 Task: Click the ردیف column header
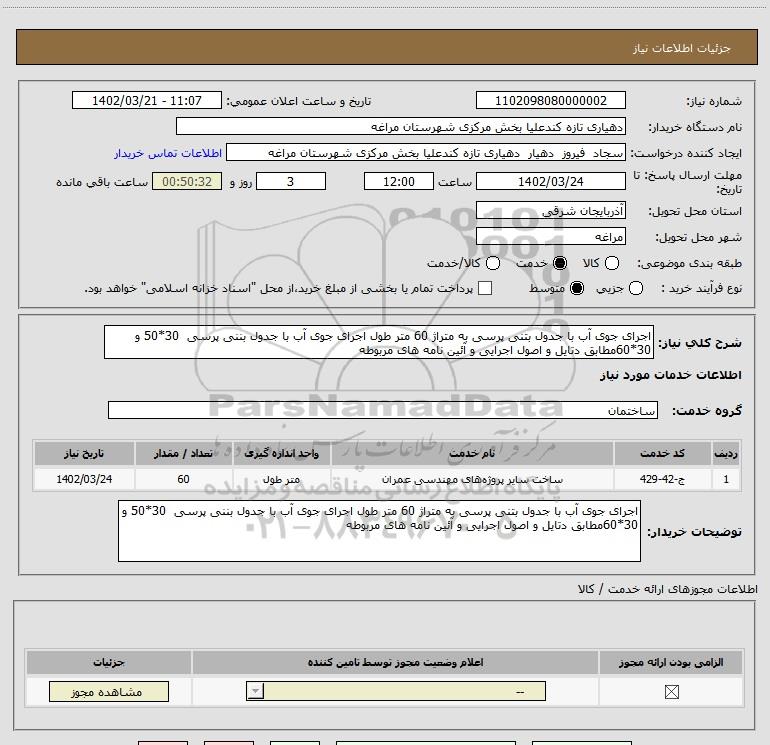(x=726, y=453)
